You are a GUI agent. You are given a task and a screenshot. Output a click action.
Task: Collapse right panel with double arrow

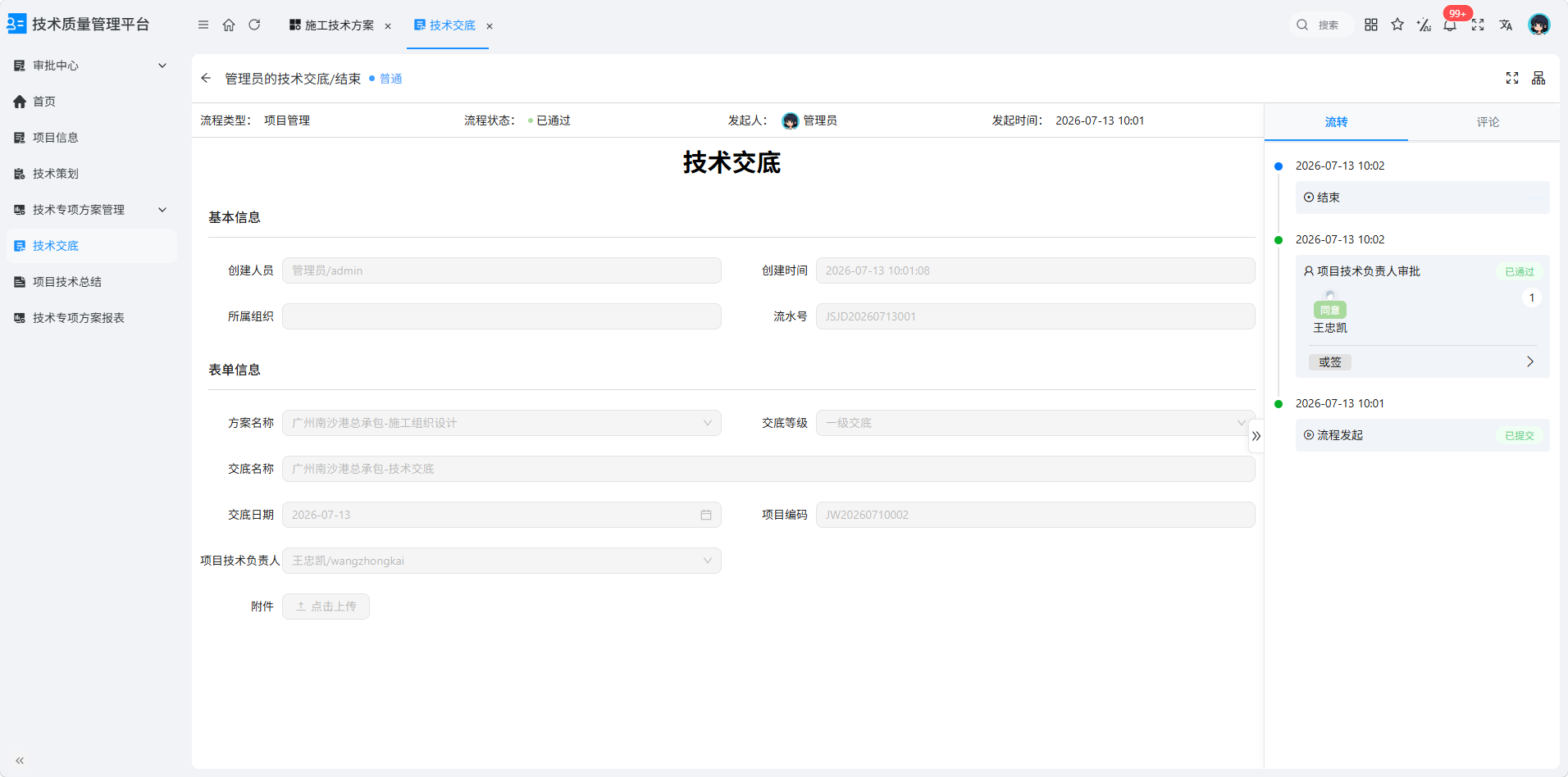coord(1256,436)
